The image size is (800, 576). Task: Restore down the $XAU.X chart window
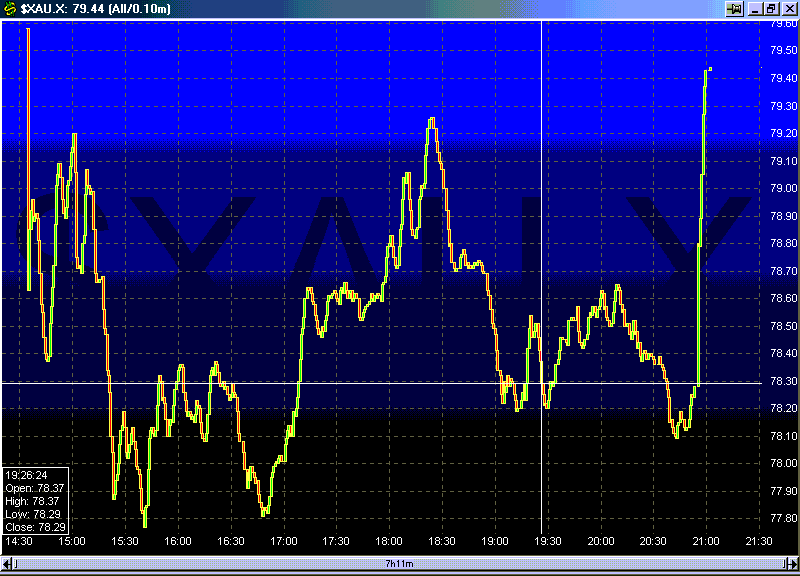coord(771,9)
